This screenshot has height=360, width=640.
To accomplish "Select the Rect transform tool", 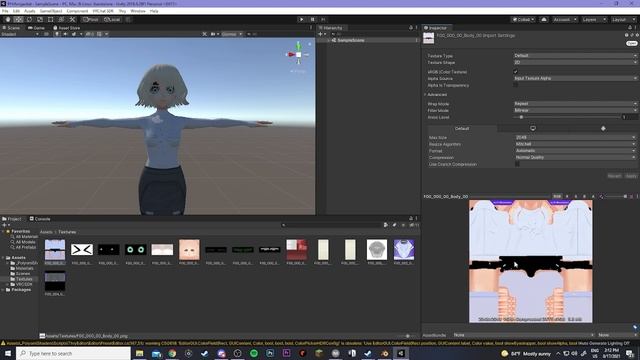I will pyautogui.click(x=51, y=20).
